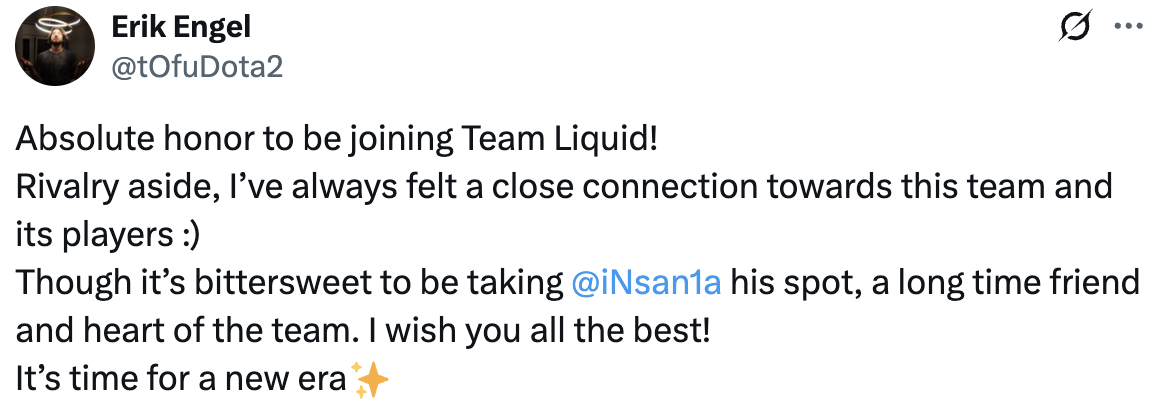1158x412 pixels.
Task: Click the words "Though it's" in the tweet
Action: (80, 283)
